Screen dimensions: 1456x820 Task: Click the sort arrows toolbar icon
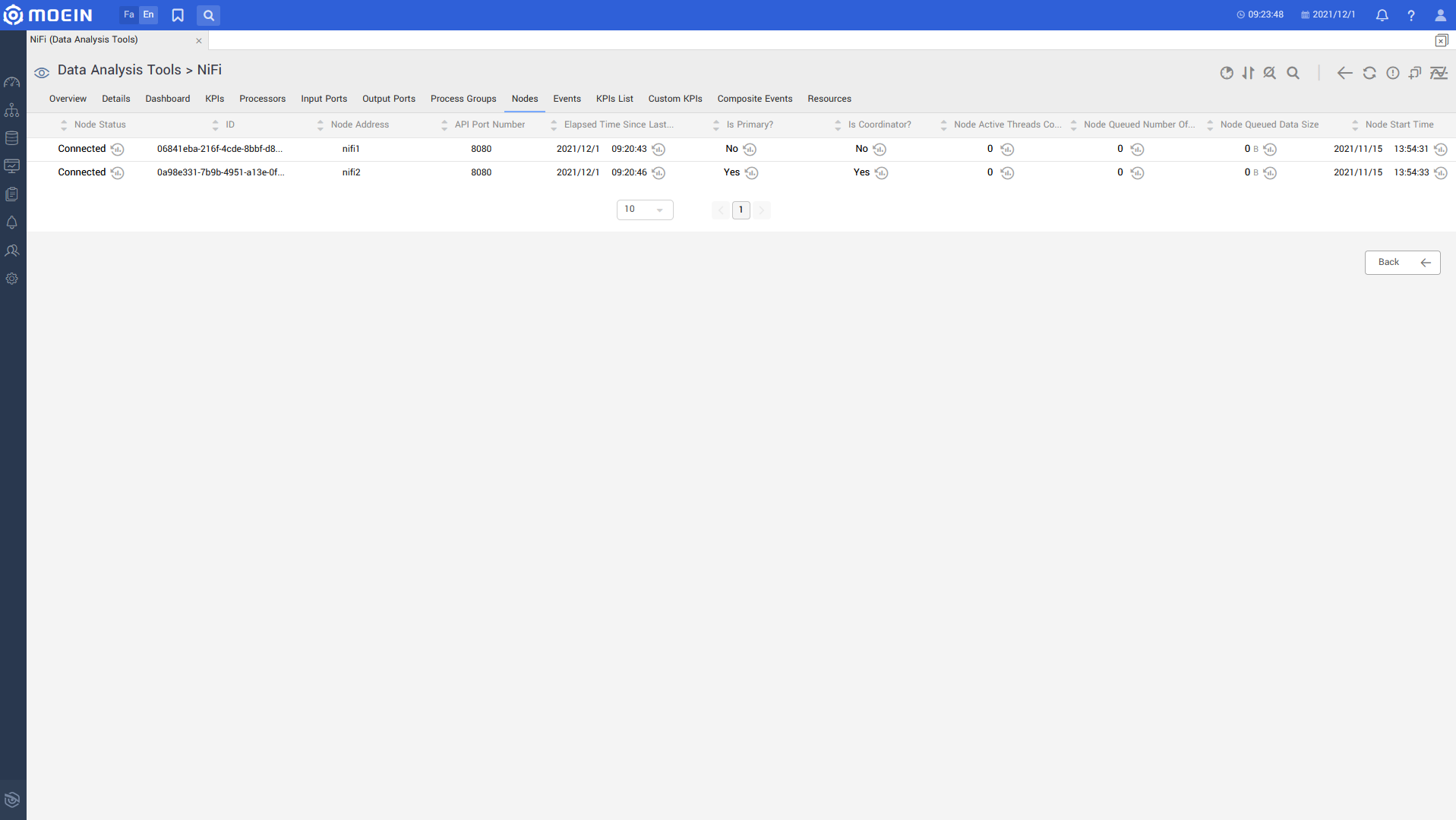[1248, 73]
